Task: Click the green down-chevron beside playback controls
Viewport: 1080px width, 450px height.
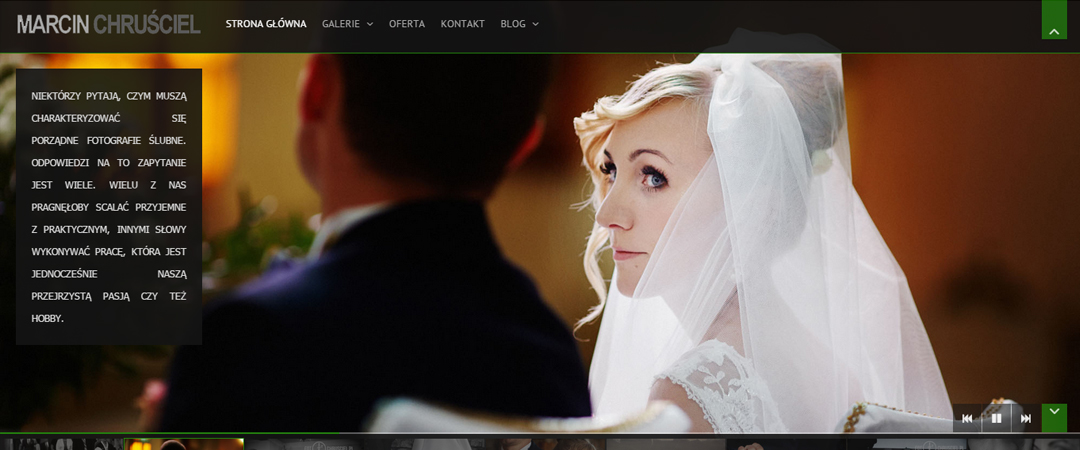Action: [x=1054, y=417]
